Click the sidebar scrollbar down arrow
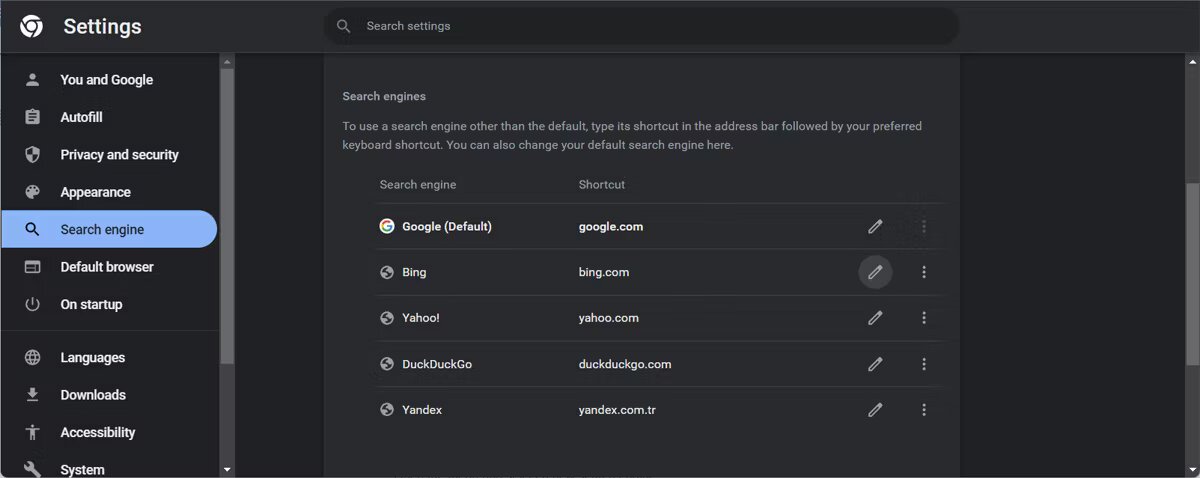The image size is (1200, 478). click(x=227, y=469)
